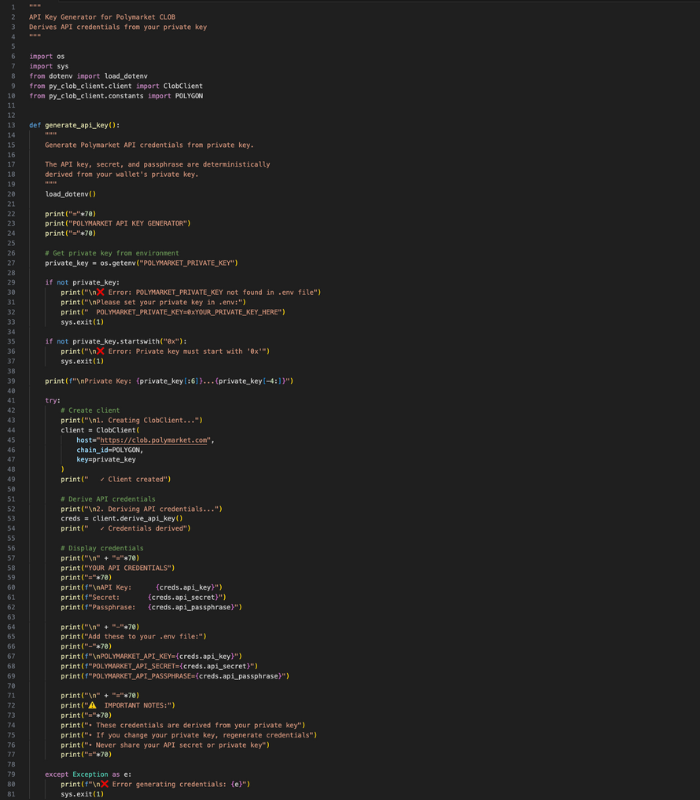Click 'These credentials are derived from your private key' line
Screen dimensions: 700x800
click(183, 726)
